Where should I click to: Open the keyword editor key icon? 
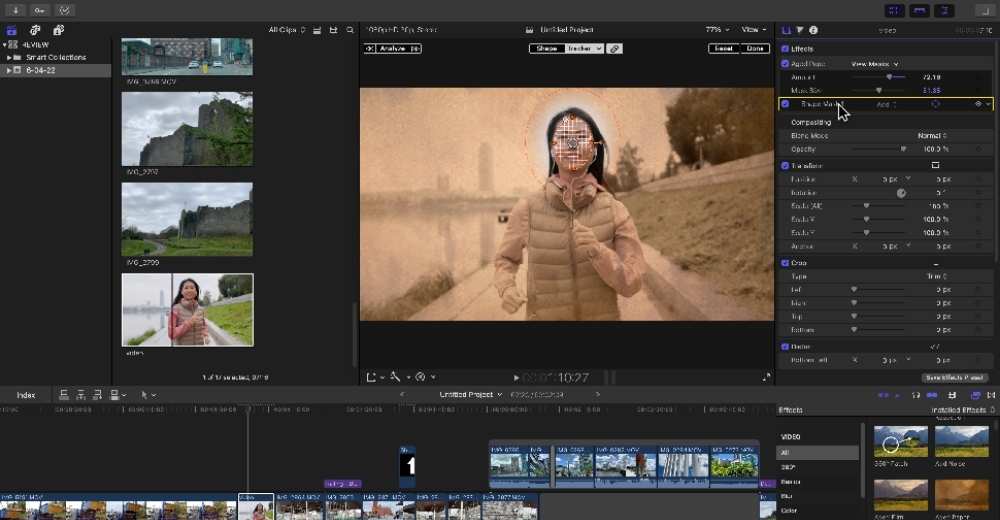(40, 10)
